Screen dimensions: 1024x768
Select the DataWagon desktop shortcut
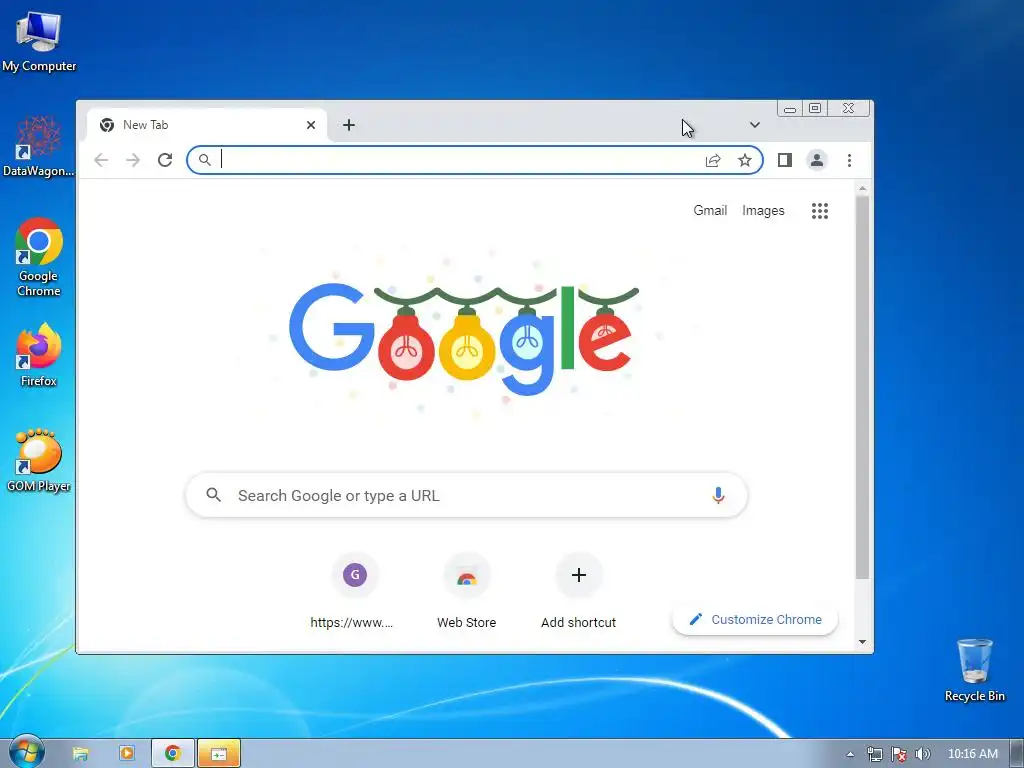pos(39,146)
